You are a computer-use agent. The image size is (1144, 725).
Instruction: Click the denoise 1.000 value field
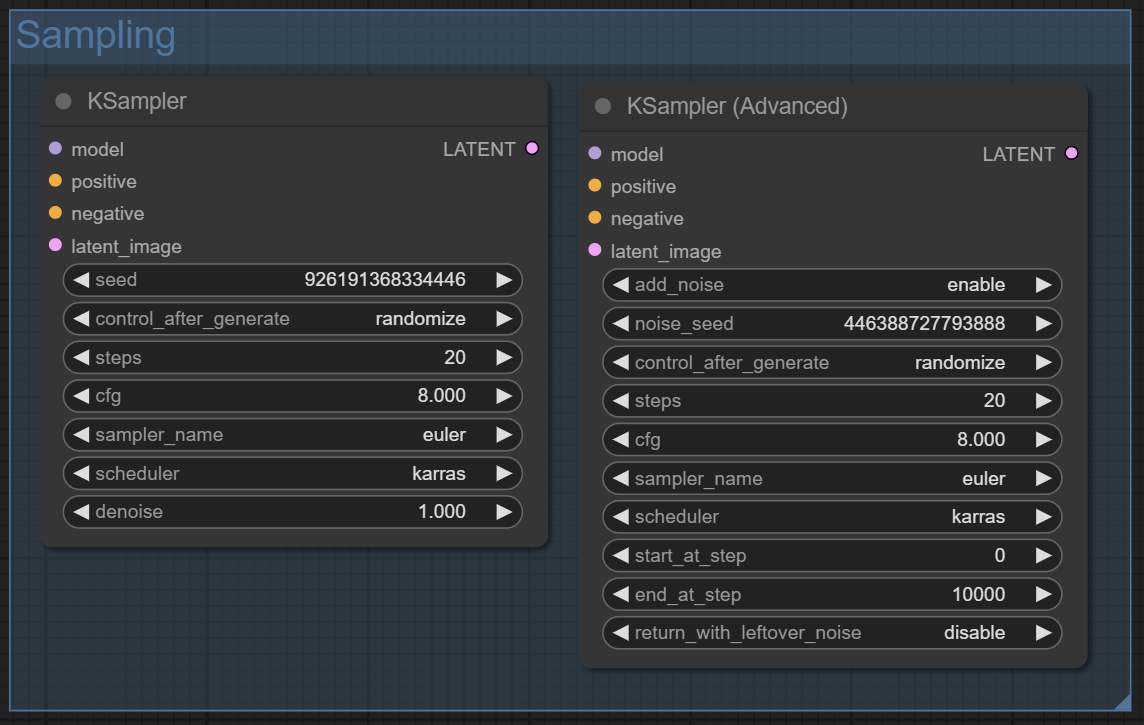(x=293, y=512)
